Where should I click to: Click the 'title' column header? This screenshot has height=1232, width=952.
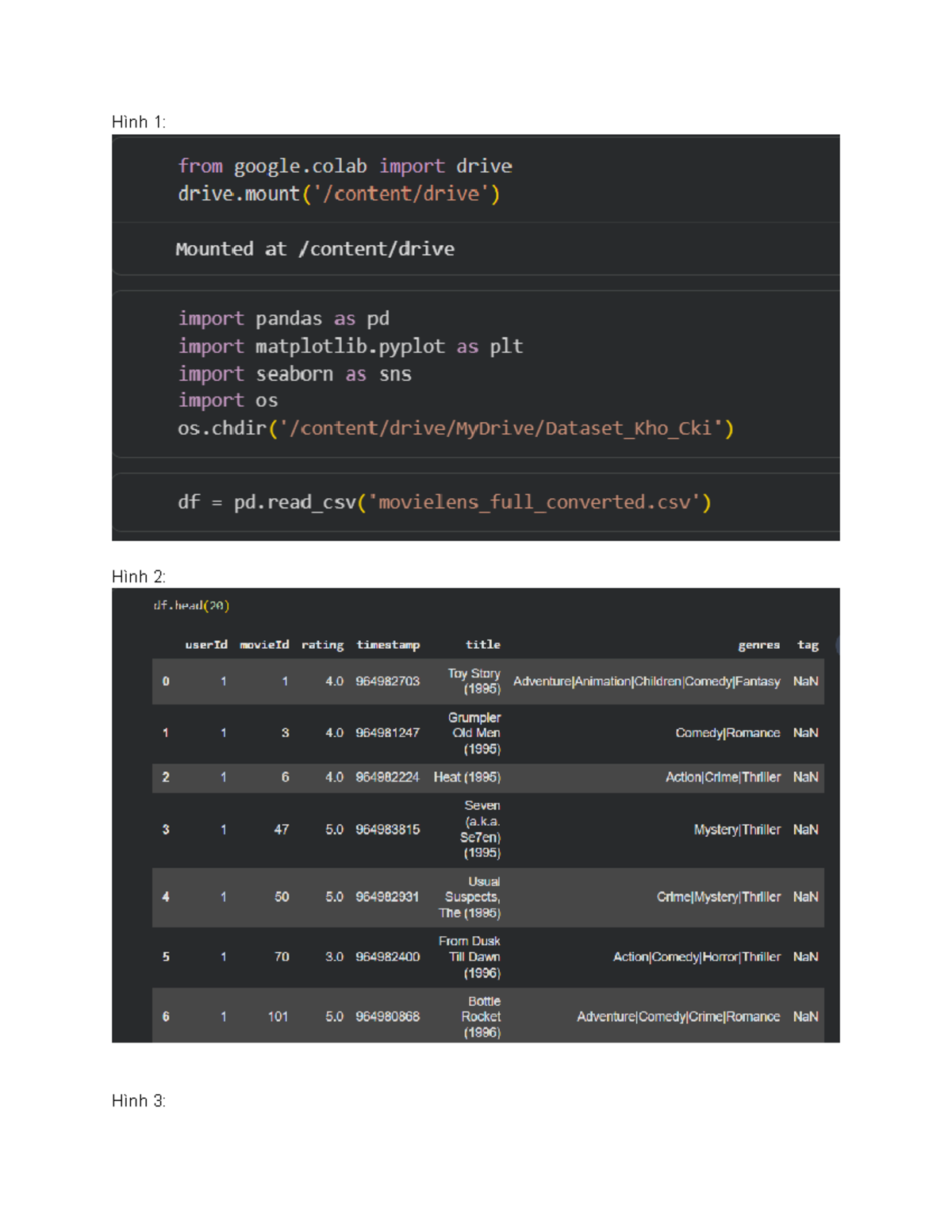[x=483, y=645]
